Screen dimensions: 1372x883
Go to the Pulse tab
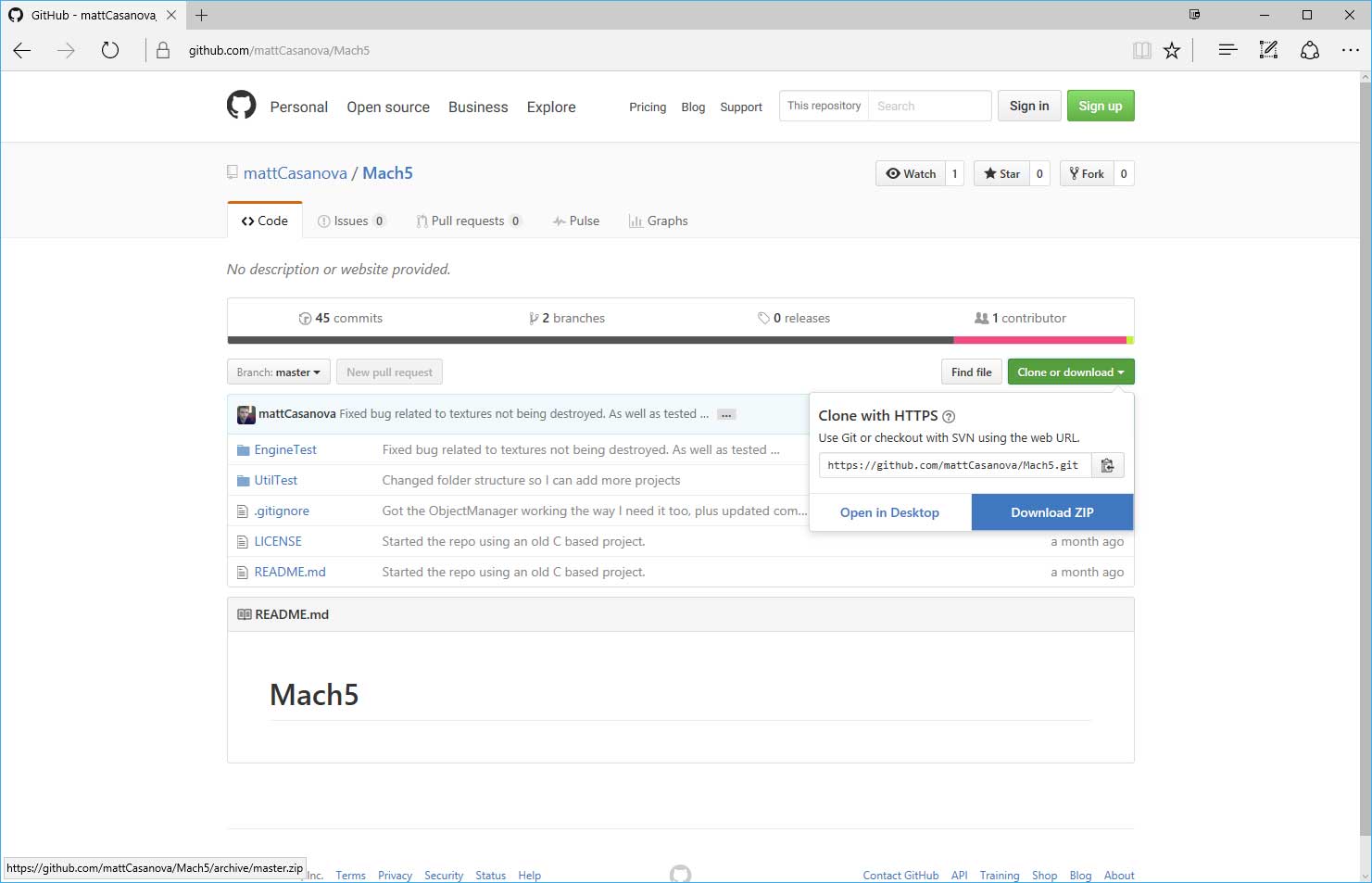[576, 221]
